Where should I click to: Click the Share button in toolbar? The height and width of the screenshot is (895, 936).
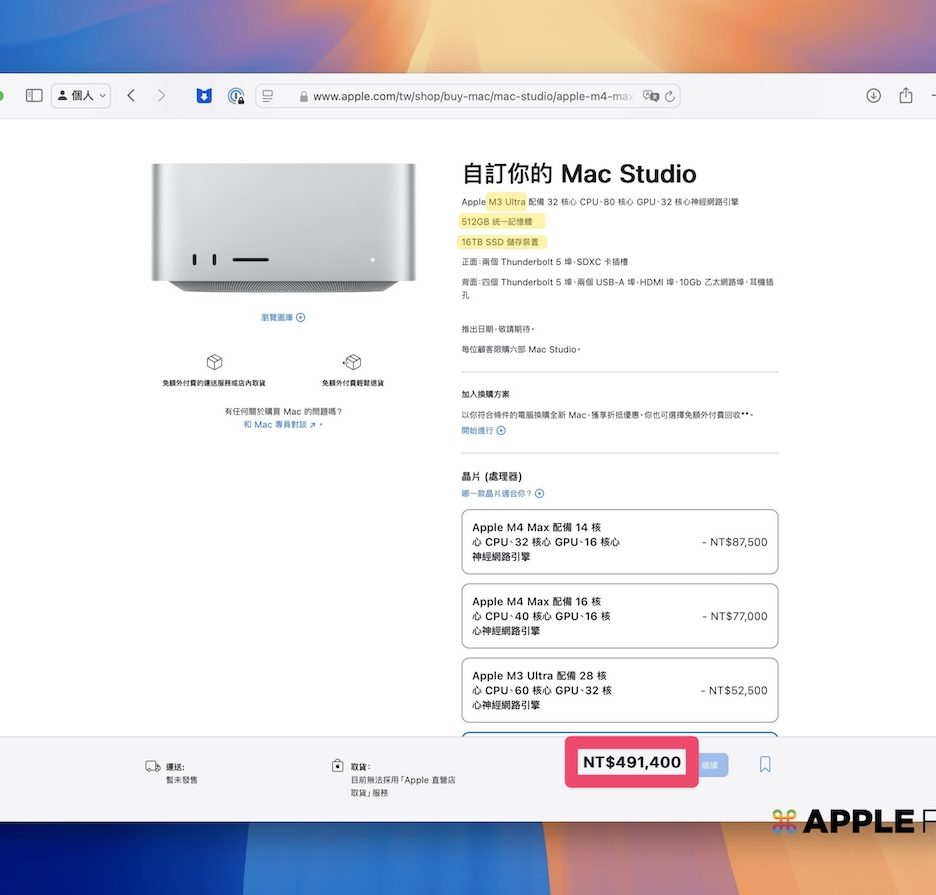point(906,96)
